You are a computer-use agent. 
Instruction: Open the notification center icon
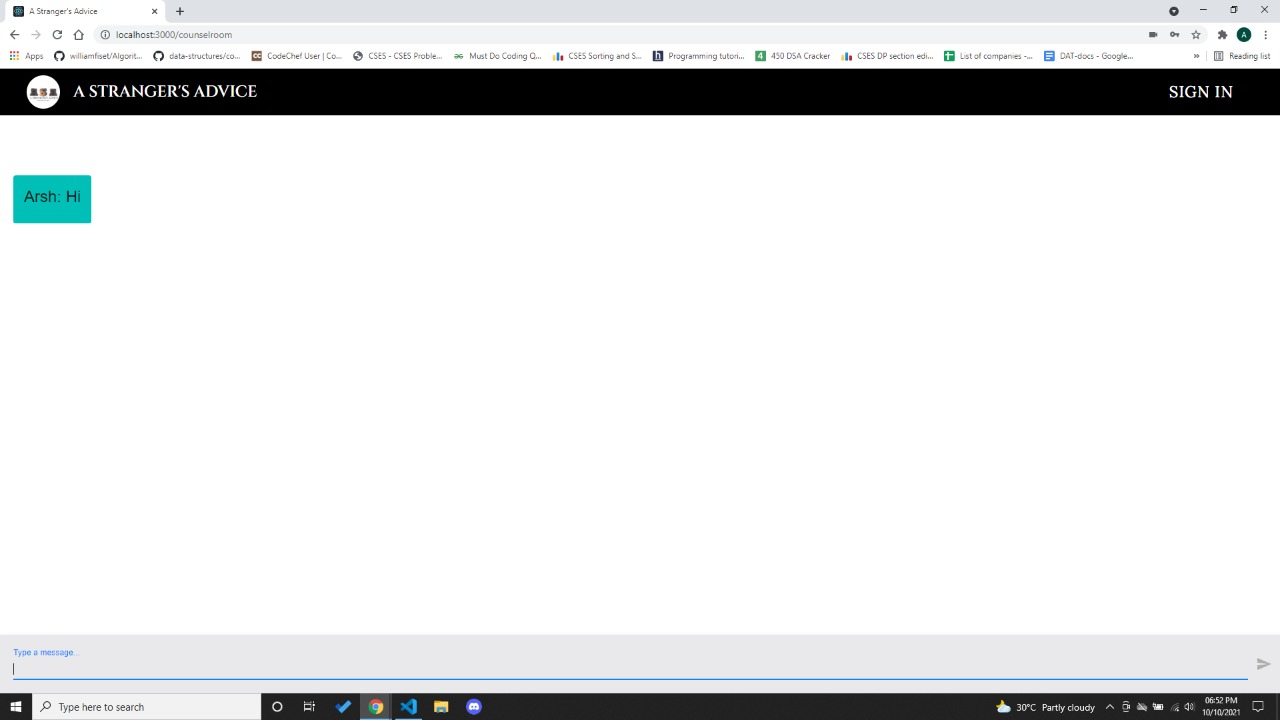pyautogui.click(x=1258, y=707)
